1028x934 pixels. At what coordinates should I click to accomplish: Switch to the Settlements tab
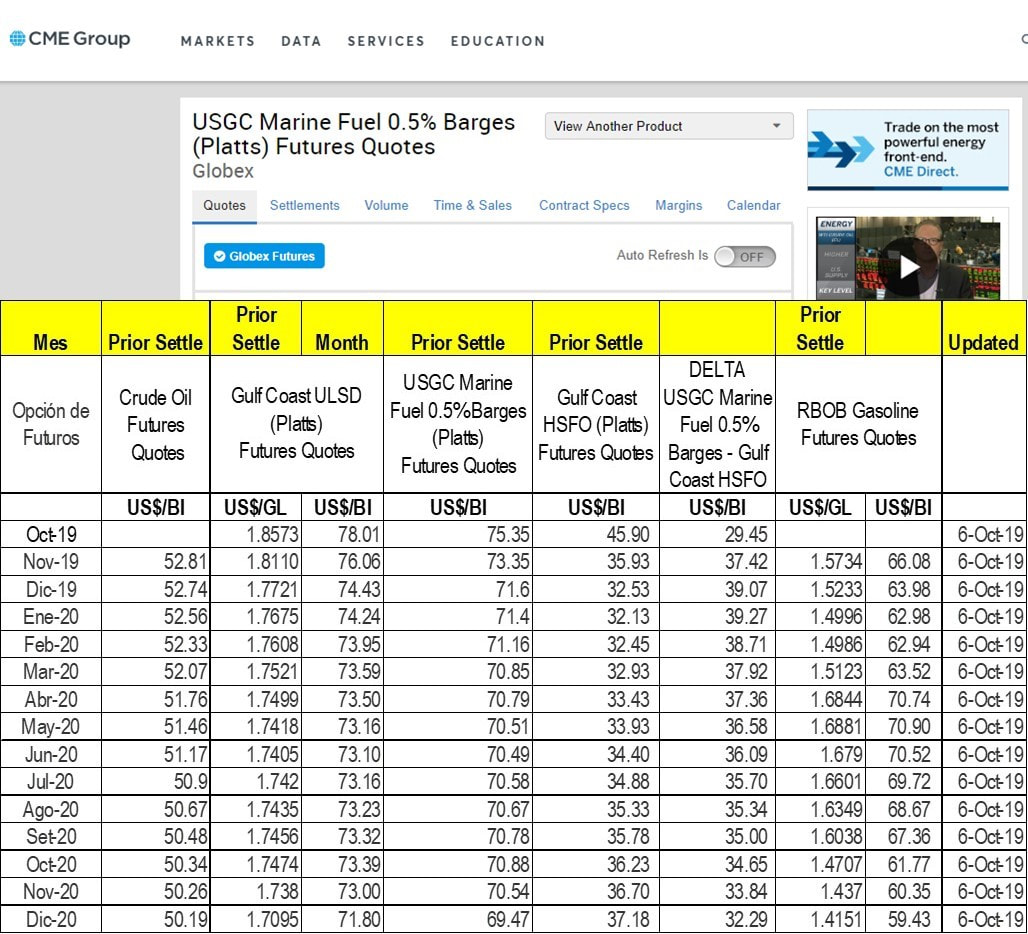305,206
